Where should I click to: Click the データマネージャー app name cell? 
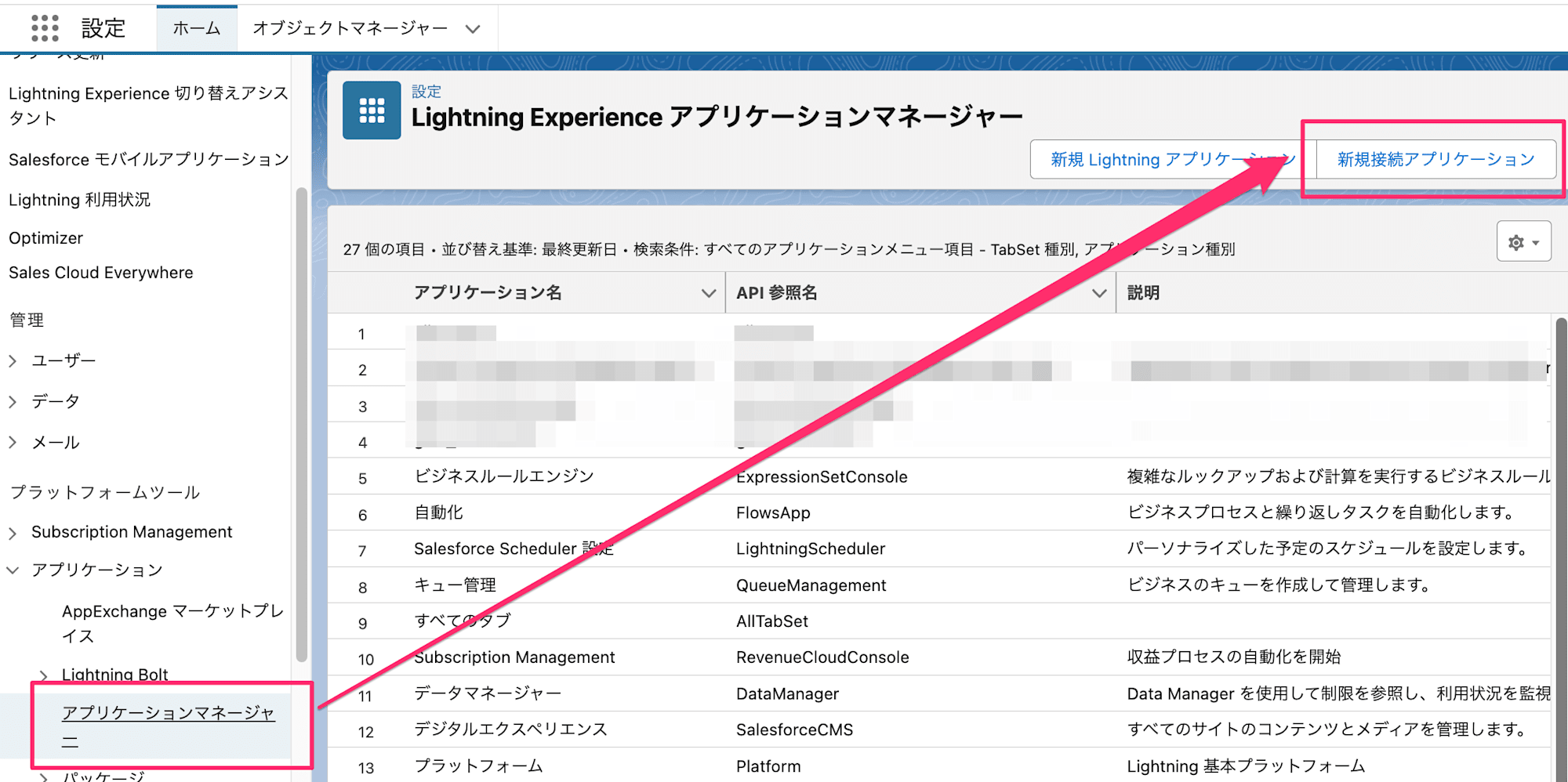(488, 693)
